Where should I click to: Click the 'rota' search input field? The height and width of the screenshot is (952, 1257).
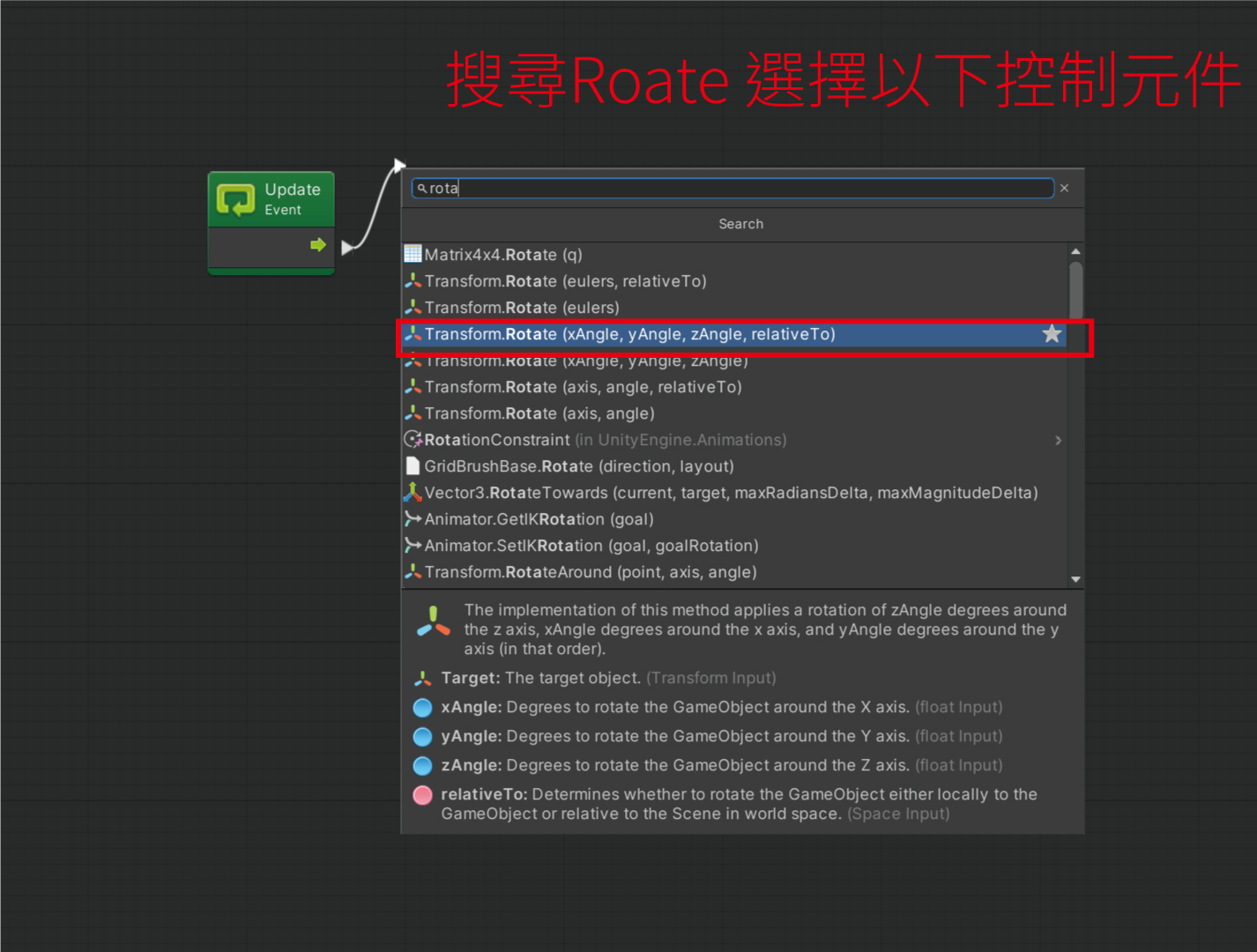point(732,189)
